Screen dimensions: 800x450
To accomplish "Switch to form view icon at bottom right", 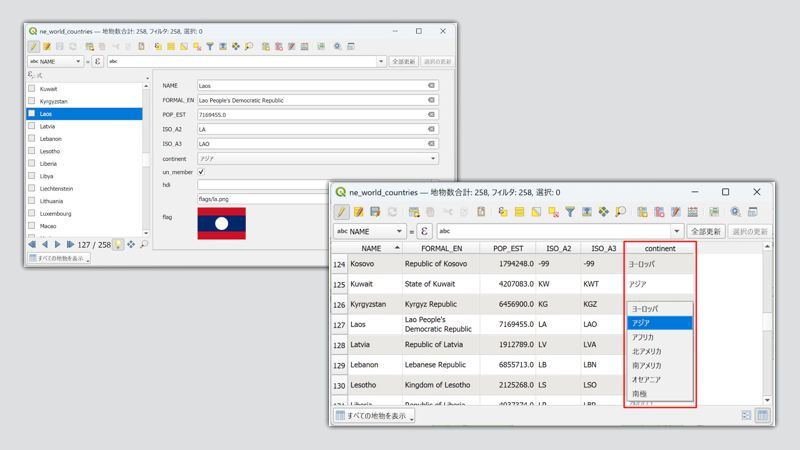I will pos(746,415).
